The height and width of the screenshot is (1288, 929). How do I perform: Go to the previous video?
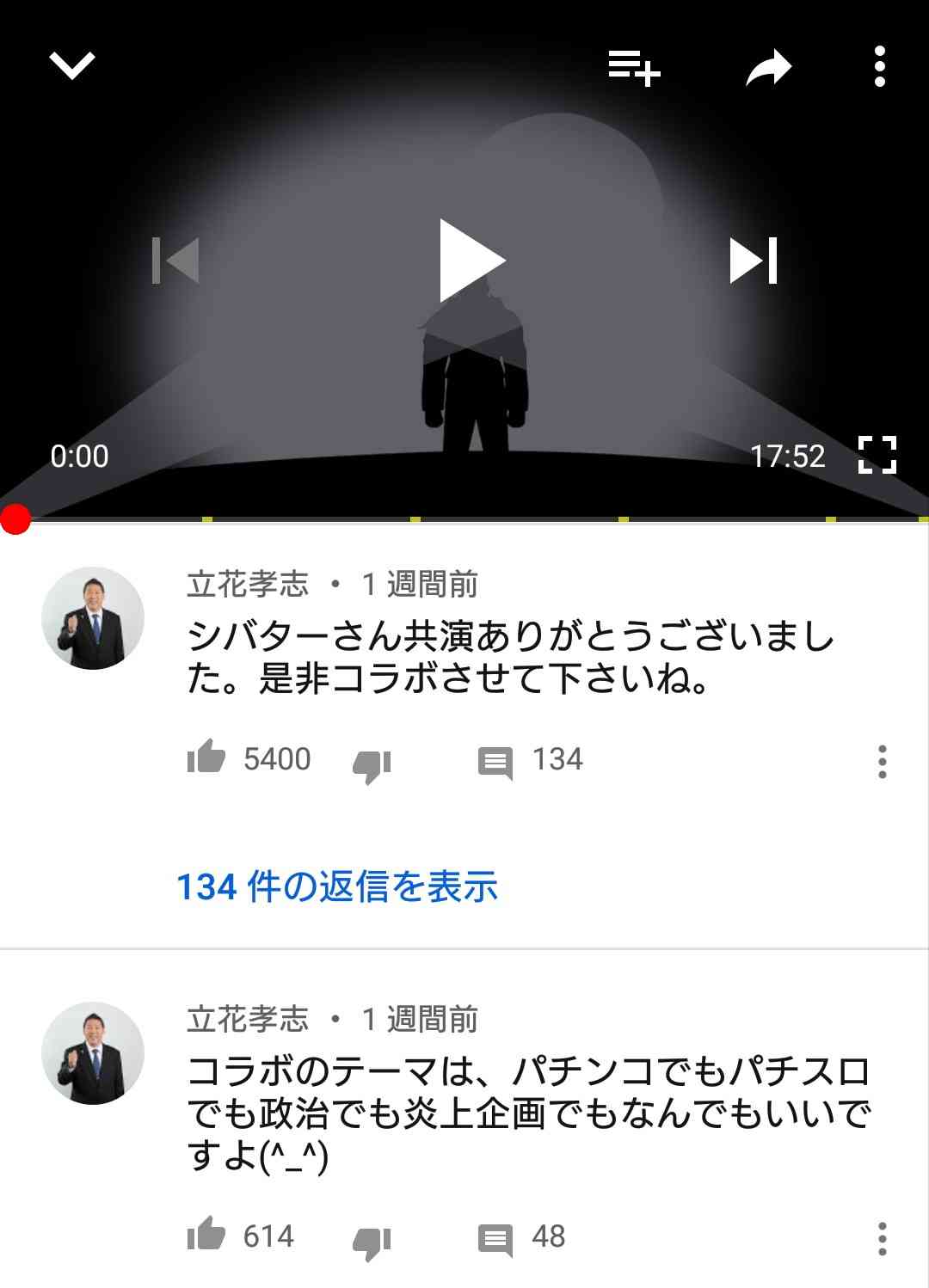click(175, 261)
